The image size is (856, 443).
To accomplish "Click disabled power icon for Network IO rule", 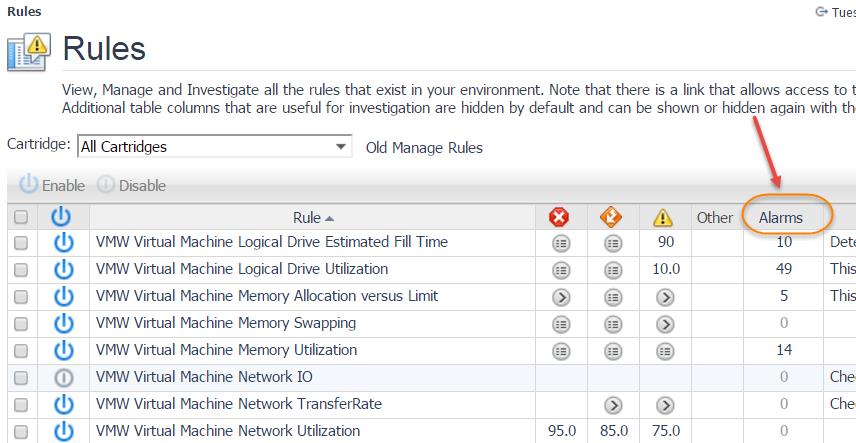I will pos(64,377).
